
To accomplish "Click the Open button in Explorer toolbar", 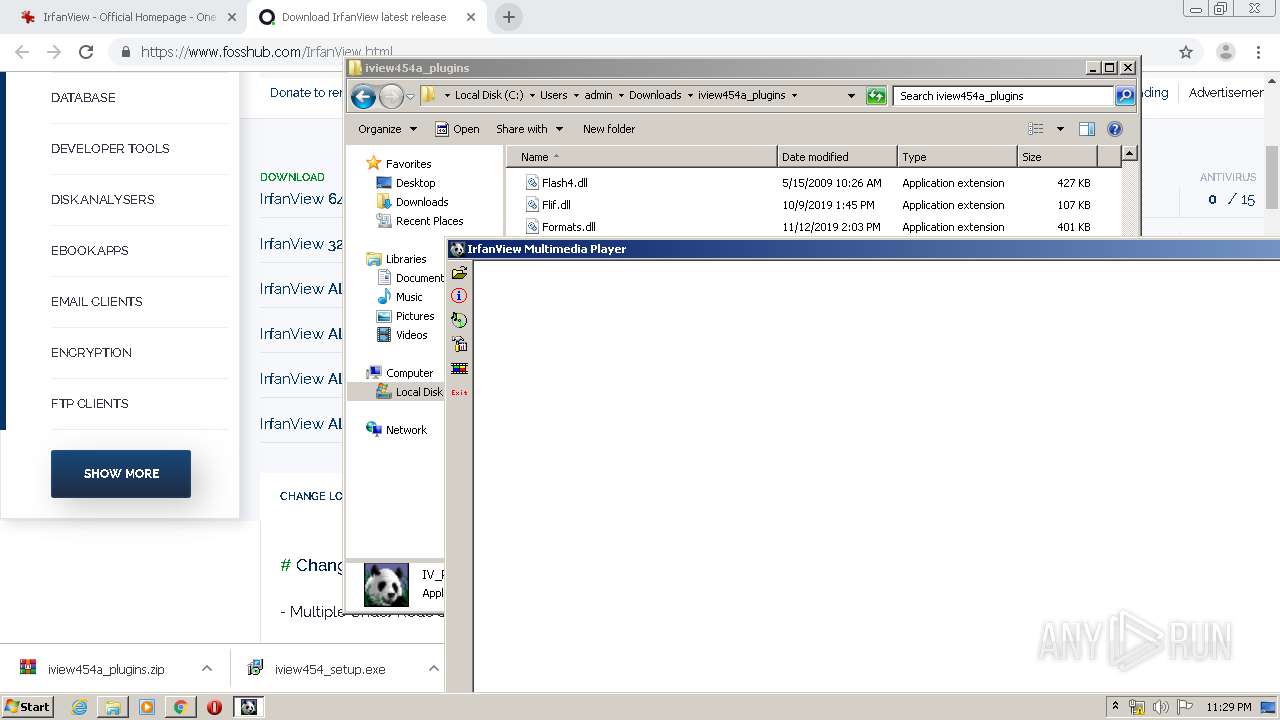I will pos(457,129).
